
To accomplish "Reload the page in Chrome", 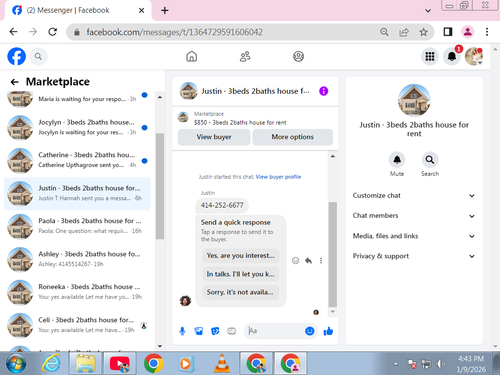I will (x=52, y=32).
